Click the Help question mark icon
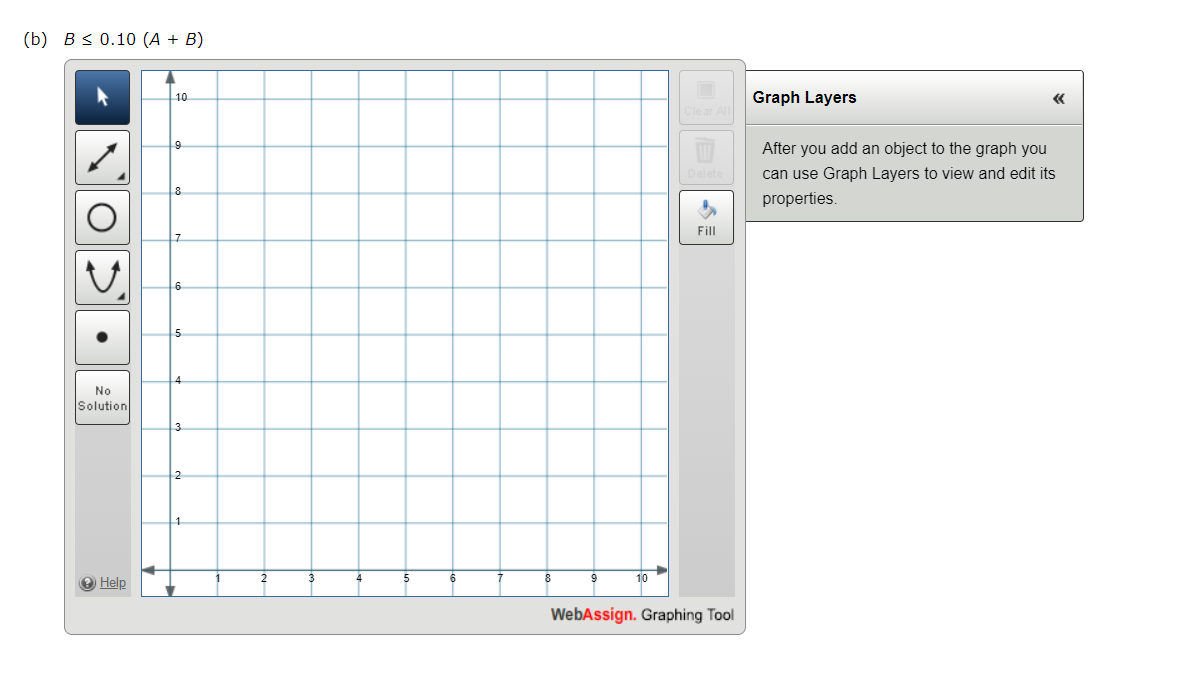Image resolution: width=1188 pixels, height=675 pixels. coord(88,583)
